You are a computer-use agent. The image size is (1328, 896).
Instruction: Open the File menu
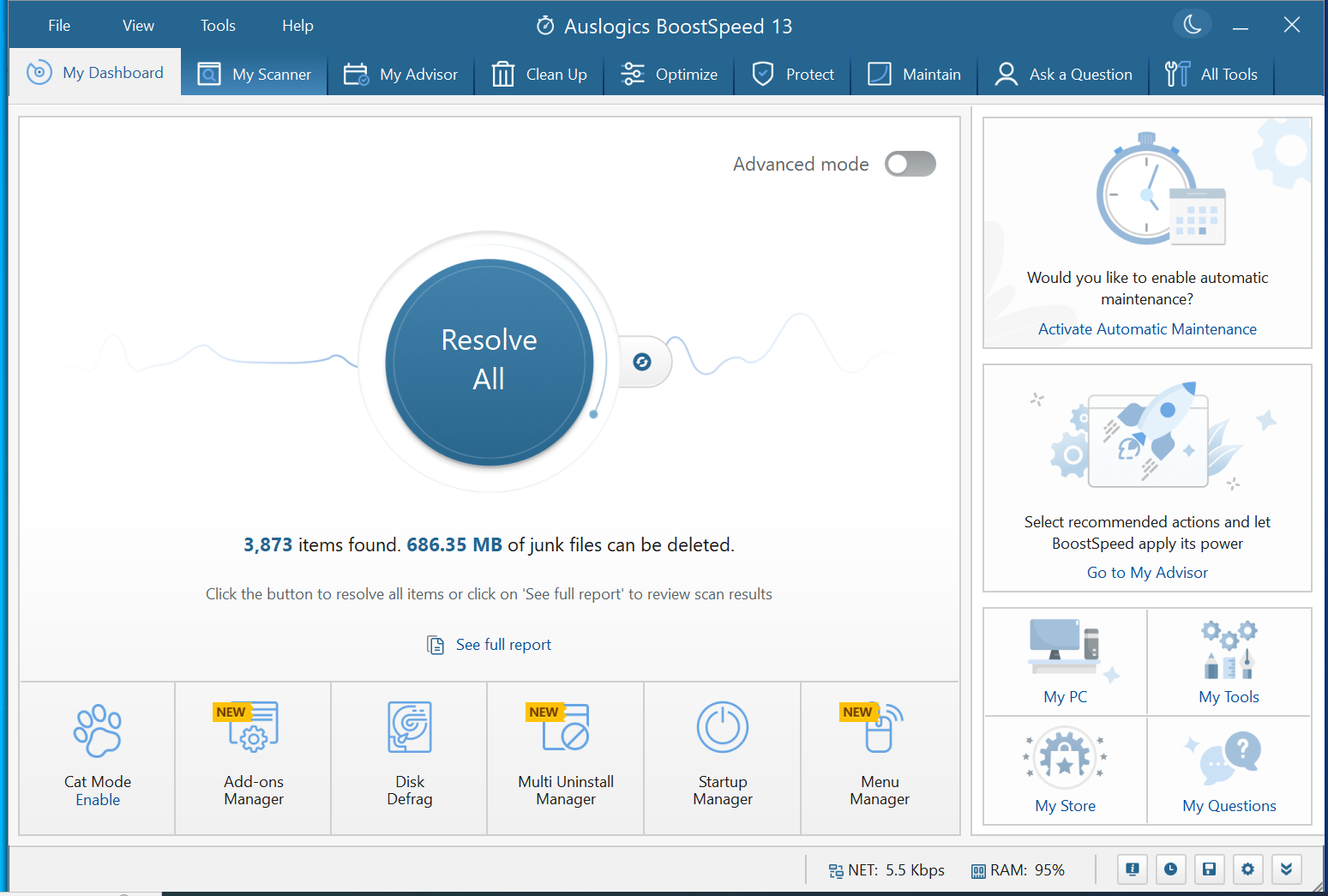(x=59, y=26)
